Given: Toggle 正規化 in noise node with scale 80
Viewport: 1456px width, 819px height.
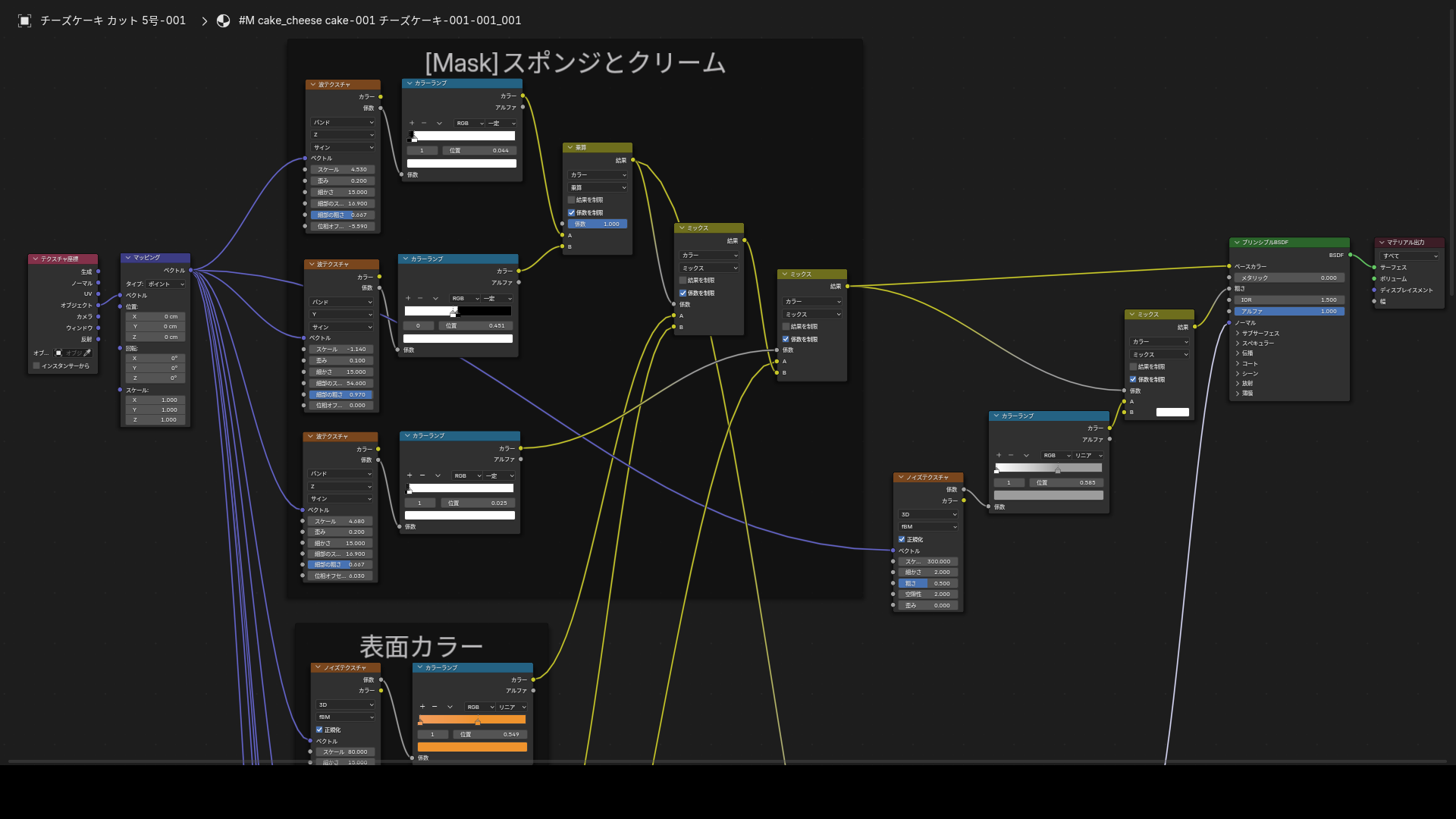Looking at the screenshot, I should [x=319, y=730].
